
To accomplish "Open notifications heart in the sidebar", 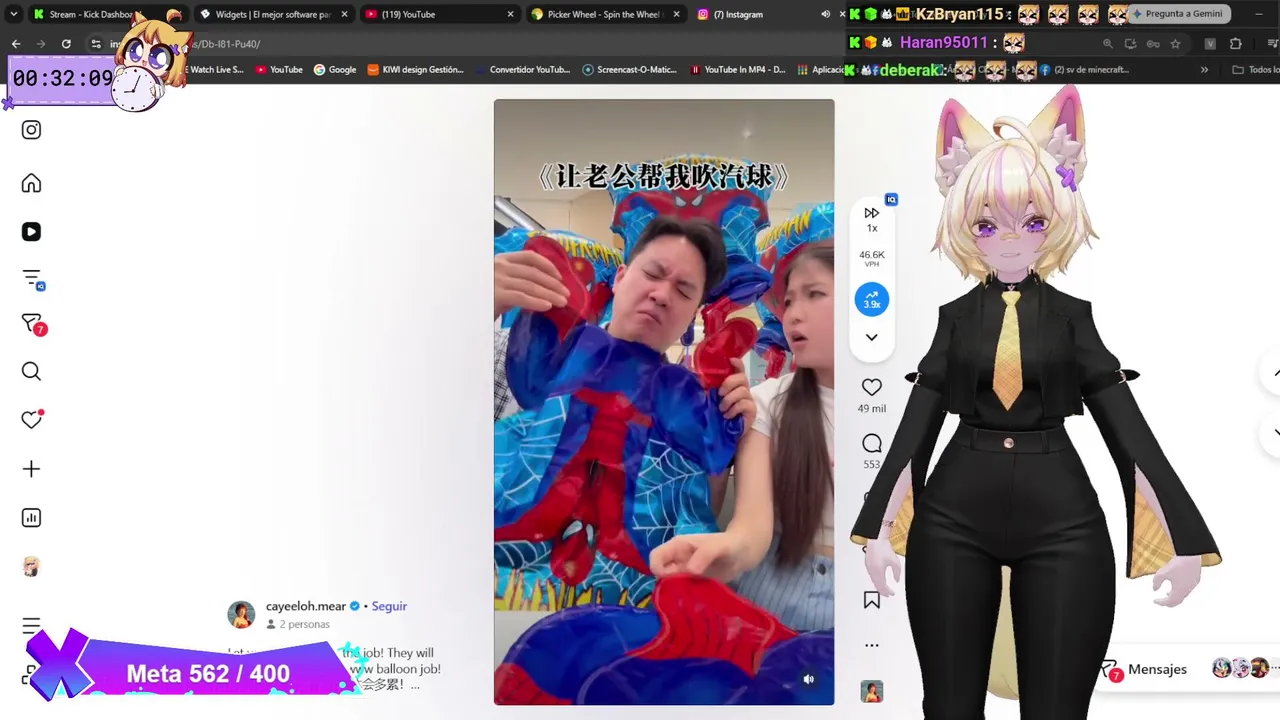I will pyautogui.click(x=32, y=420).
